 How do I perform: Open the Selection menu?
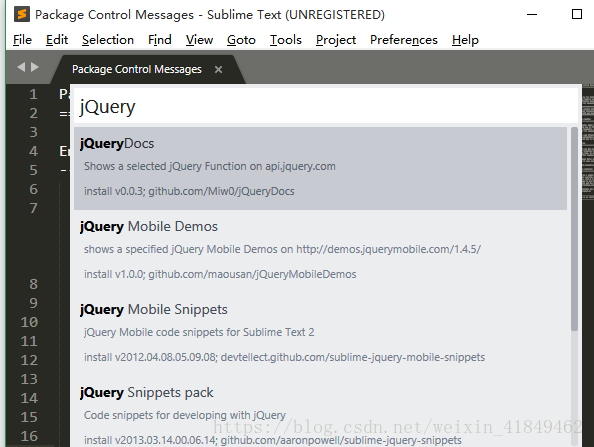(x=108, y=40)
